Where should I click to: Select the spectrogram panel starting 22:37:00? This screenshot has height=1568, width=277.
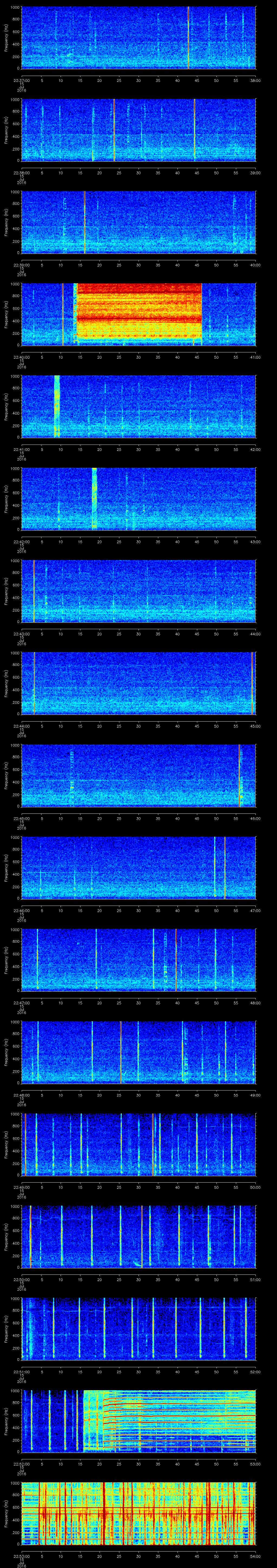(139, 38)
